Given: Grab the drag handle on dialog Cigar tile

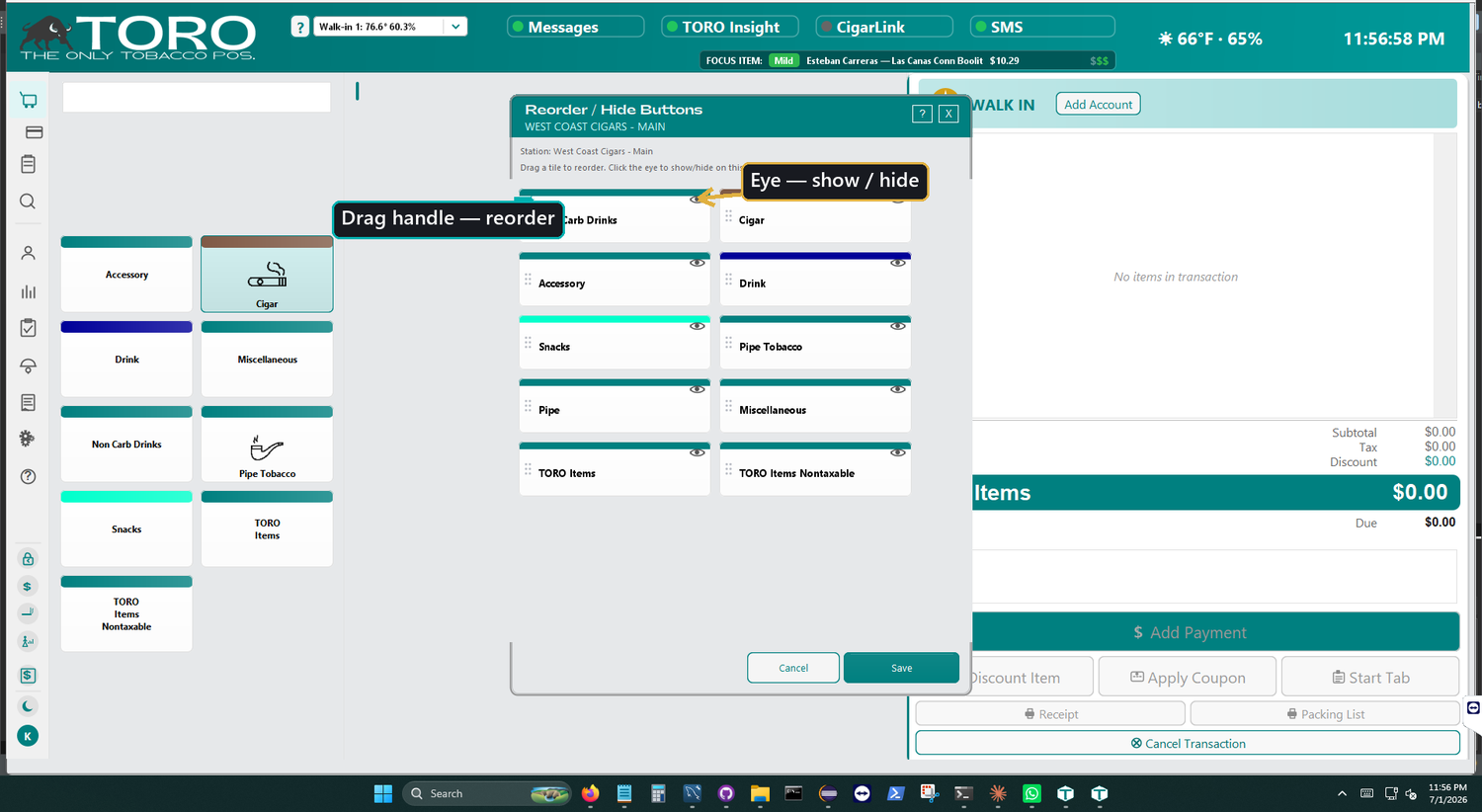Looking at the screenshot, I should click(x=728, y=217).
